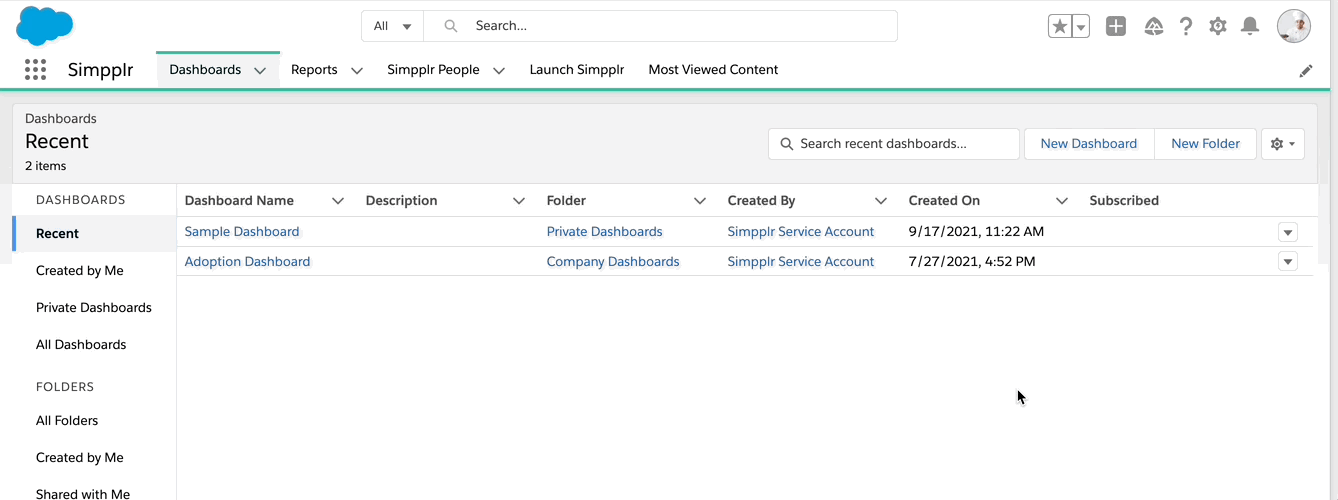The image size is (1338, 500).
Task: Open the list view settings gear
Action: click(1283, 144)
